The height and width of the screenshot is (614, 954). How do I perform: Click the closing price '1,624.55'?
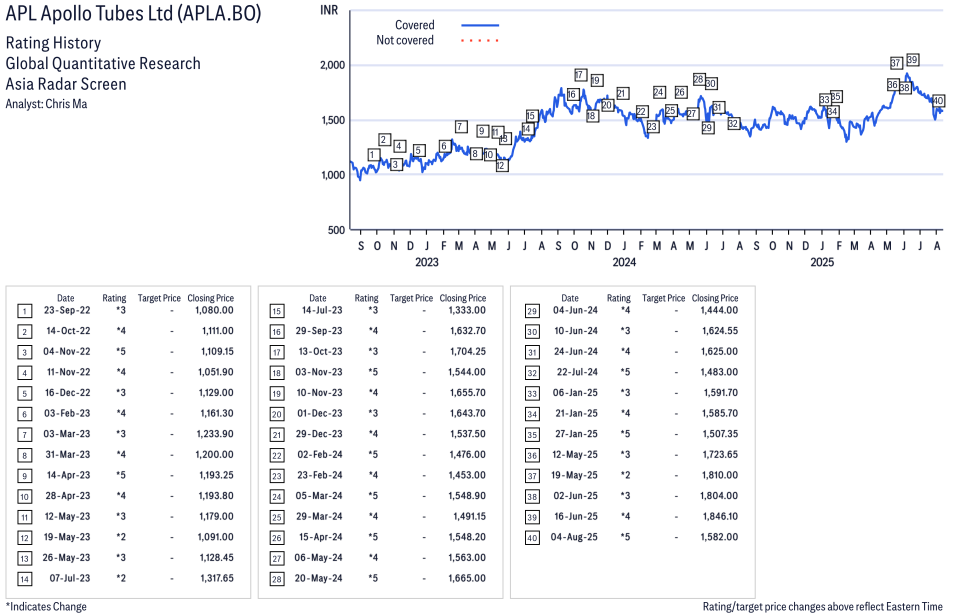point(719,331)
